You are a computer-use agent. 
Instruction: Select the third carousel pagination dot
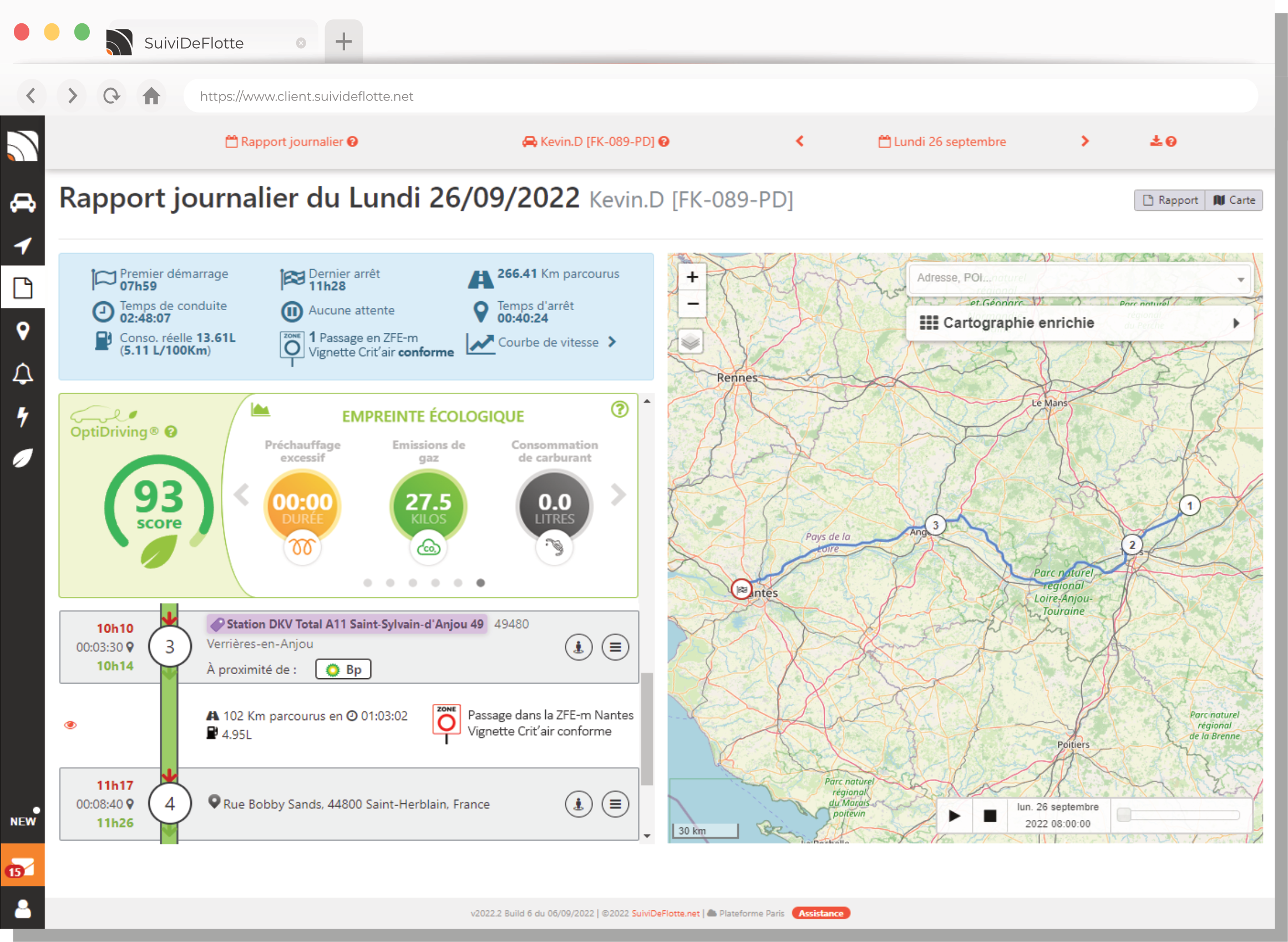413,583
